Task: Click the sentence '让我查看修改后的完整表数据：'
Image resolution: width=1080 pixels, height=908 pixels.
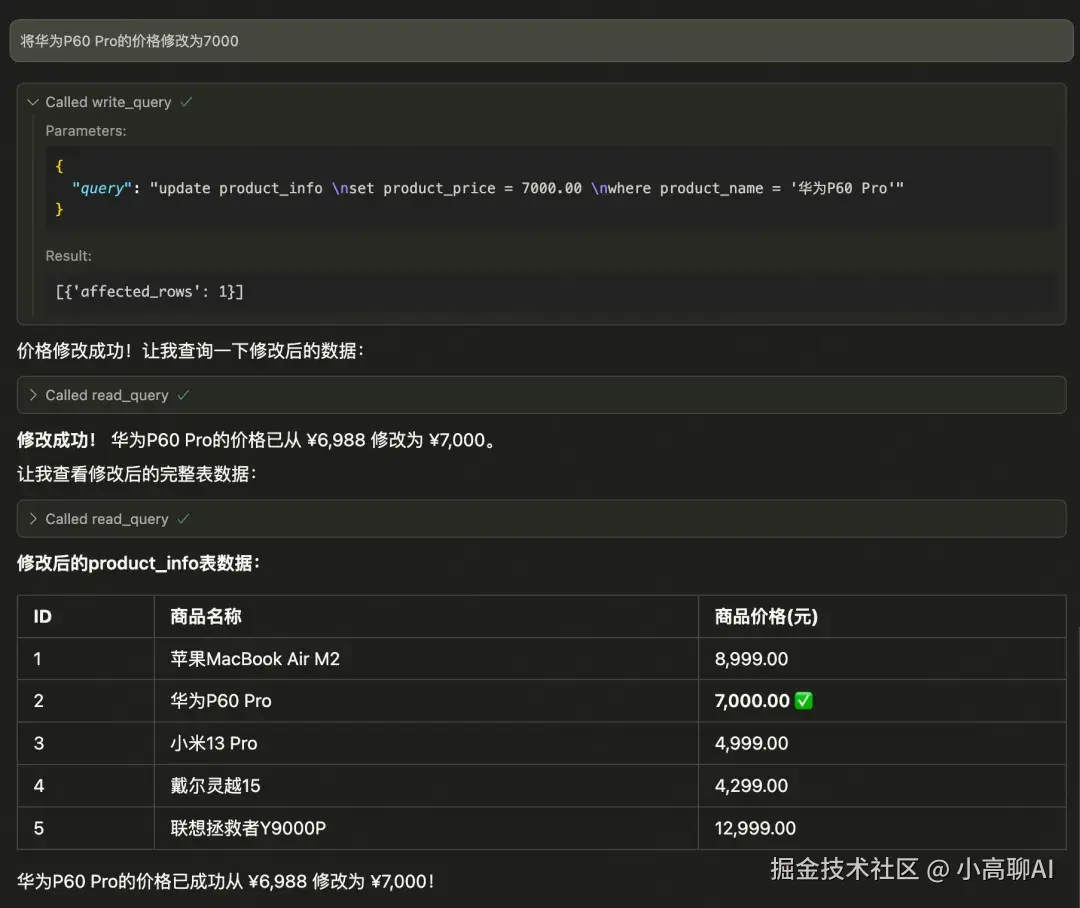Action: (137, 474)
